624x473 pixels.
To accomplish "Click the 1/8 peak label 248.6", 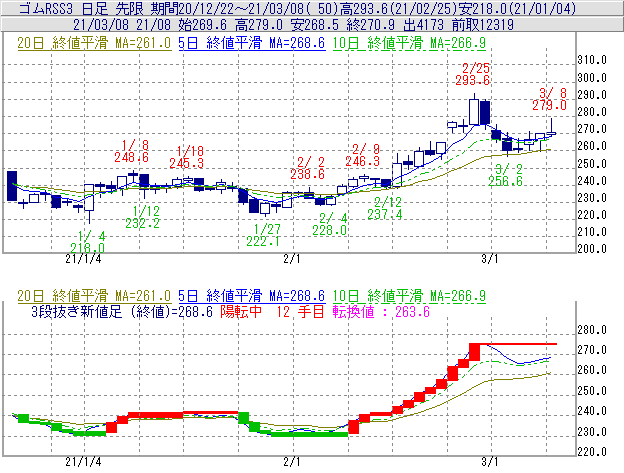I will [132, 157].
